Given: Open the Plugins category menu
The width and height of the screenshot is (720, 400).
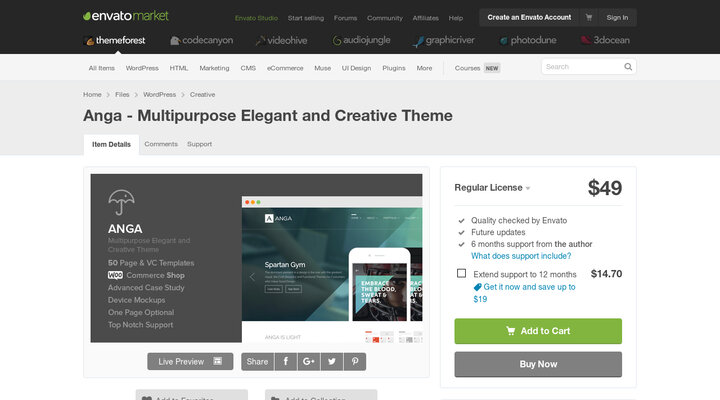Looking at the screenshot, I should [394, 68].
